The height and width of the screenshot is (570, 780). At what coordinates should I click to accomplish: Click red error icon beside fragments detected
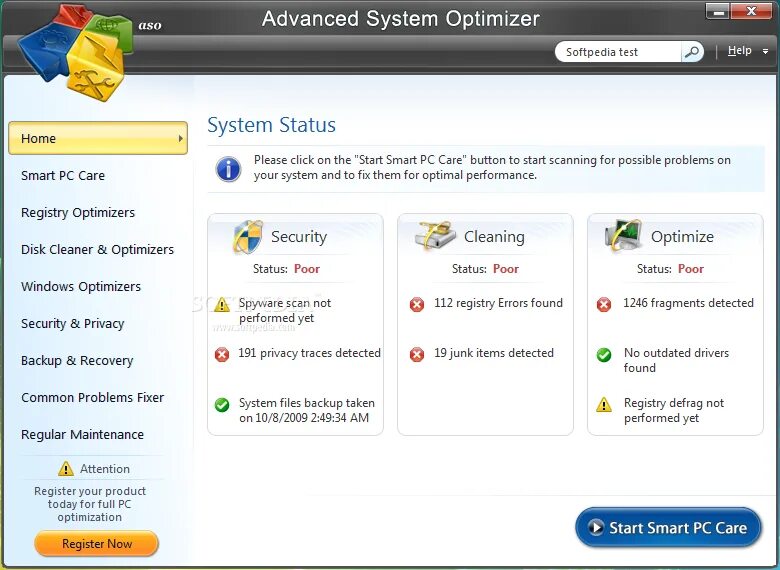click(x=604, y=304)
